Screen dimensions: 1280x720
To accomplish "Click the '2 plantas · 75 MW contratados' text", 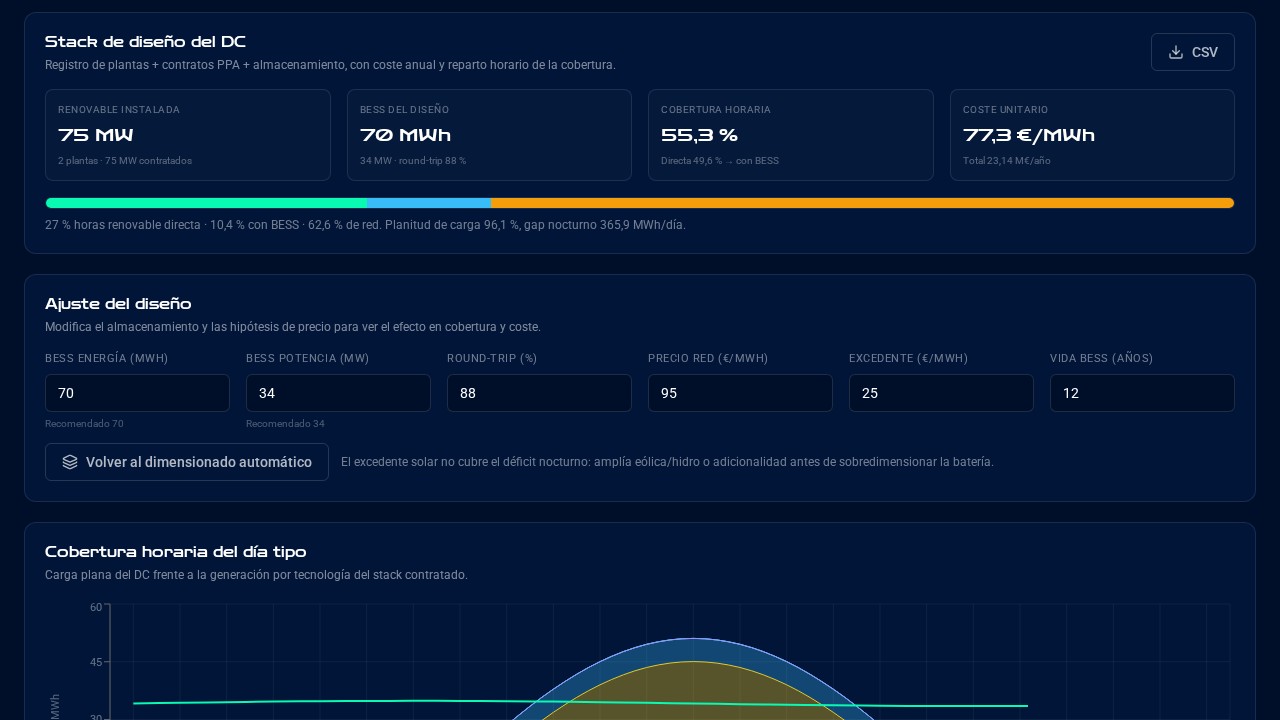I will [x=125, y=161].
